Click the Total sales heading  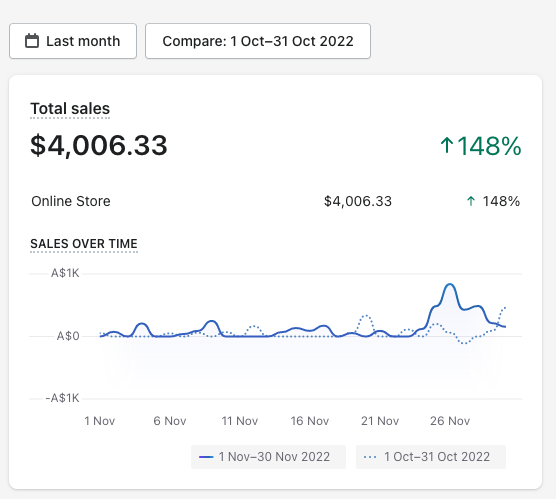coord(70,109)
